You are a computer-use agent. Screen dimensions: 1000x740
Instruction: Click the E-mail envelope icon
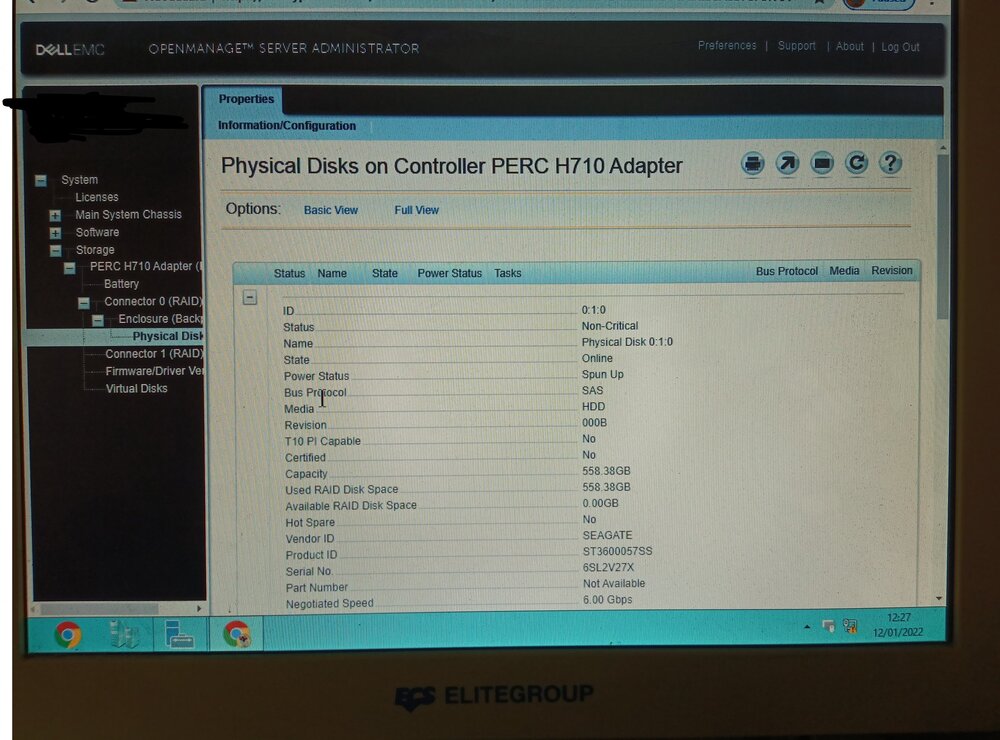[x=822, y=164]
